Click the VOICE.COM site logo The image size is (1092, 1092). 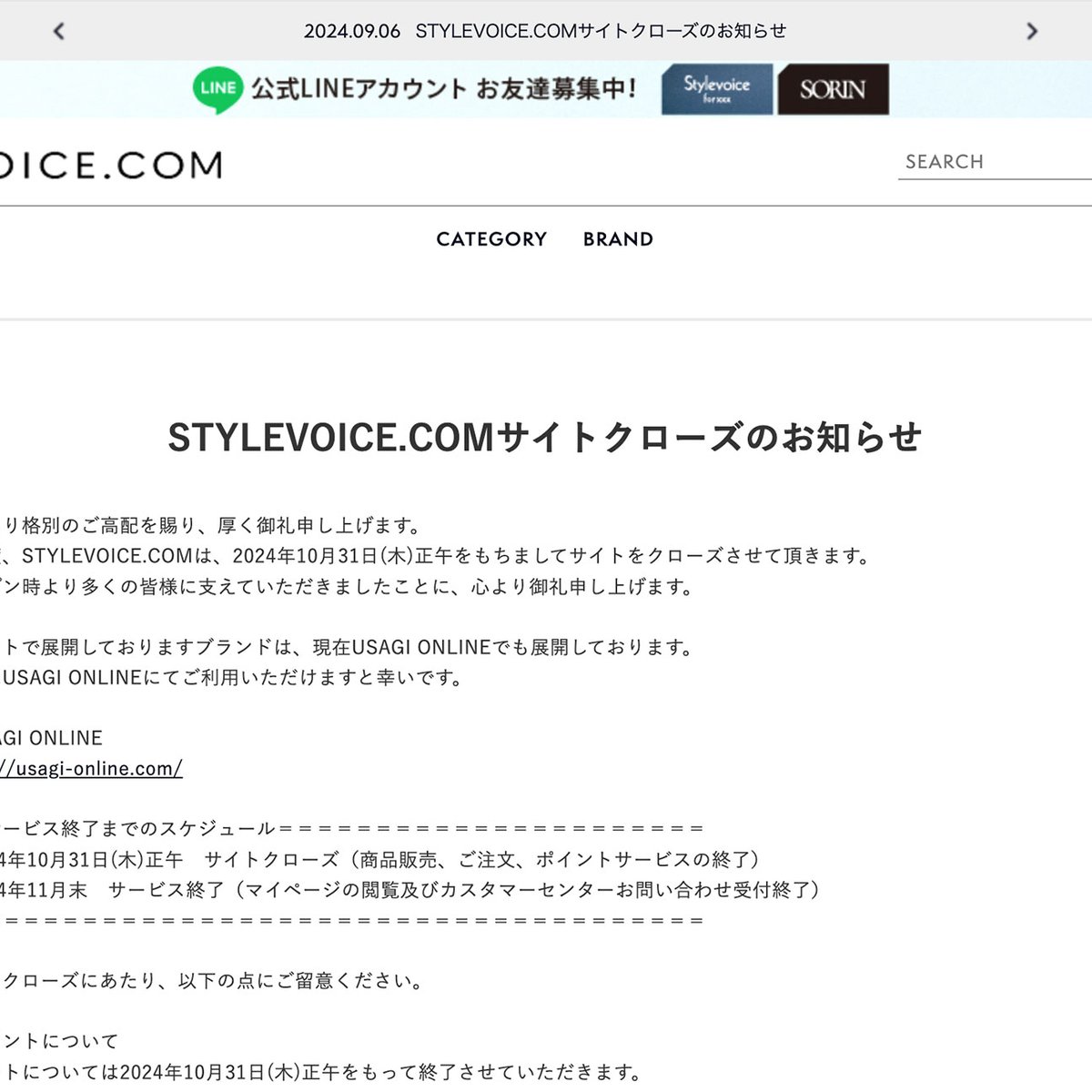point(110,166)
